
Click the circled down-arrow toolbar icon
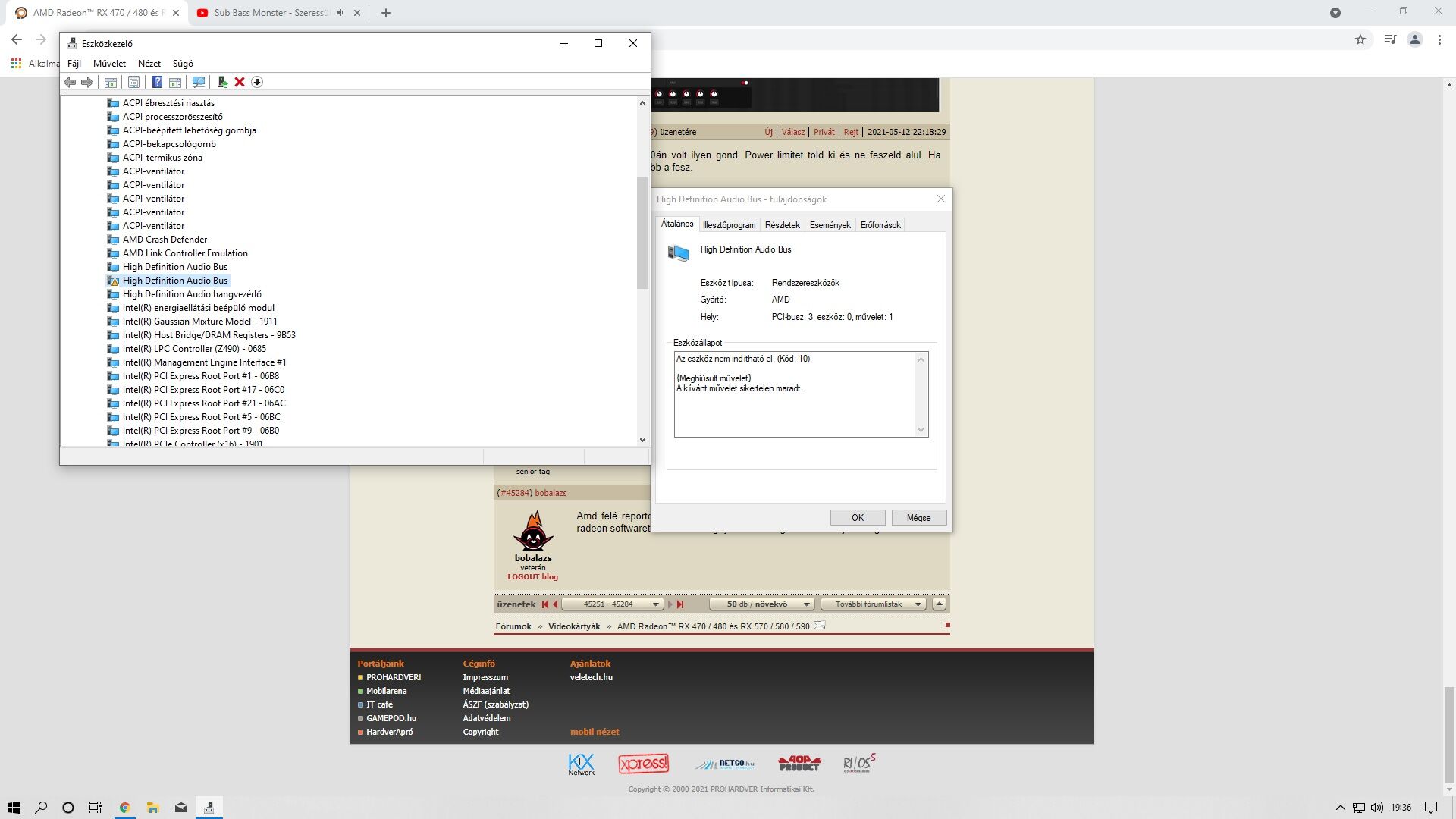(257, 82)
